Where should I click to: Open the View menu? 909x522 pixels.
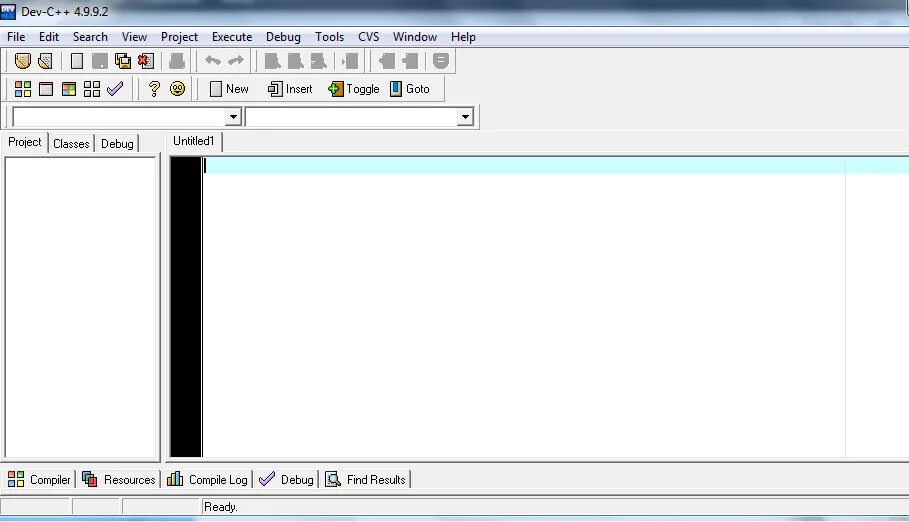(x=134, y=37)
